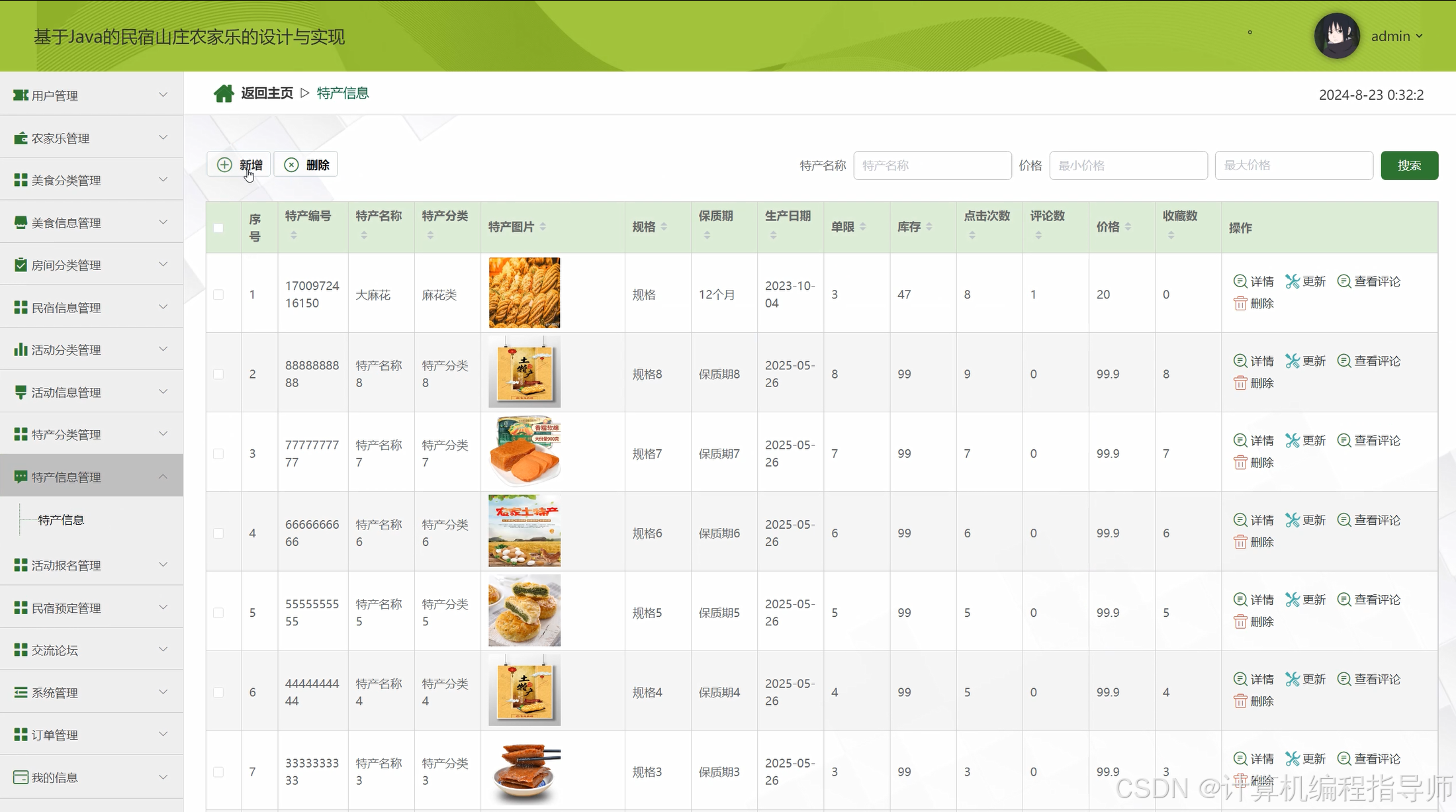Click 返回主页 breadcrumb link
Image resolution: width=1456 pixels, height=812 pixels.
click(x=267, y=93)
